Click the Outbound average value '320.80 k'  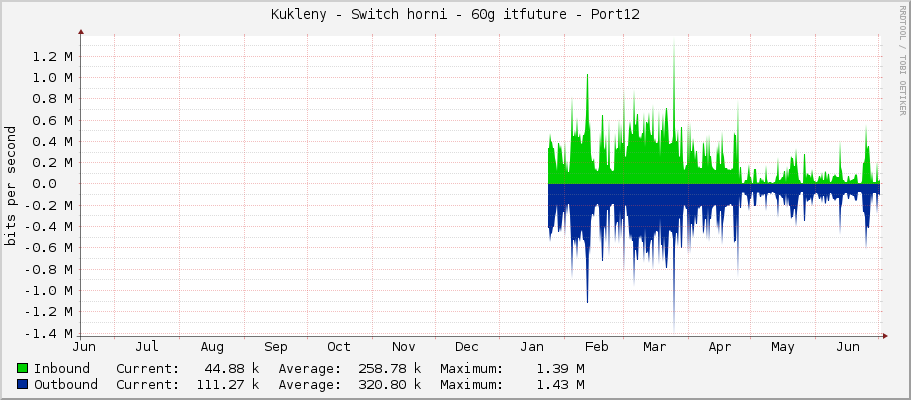click(x=390, y=384)
